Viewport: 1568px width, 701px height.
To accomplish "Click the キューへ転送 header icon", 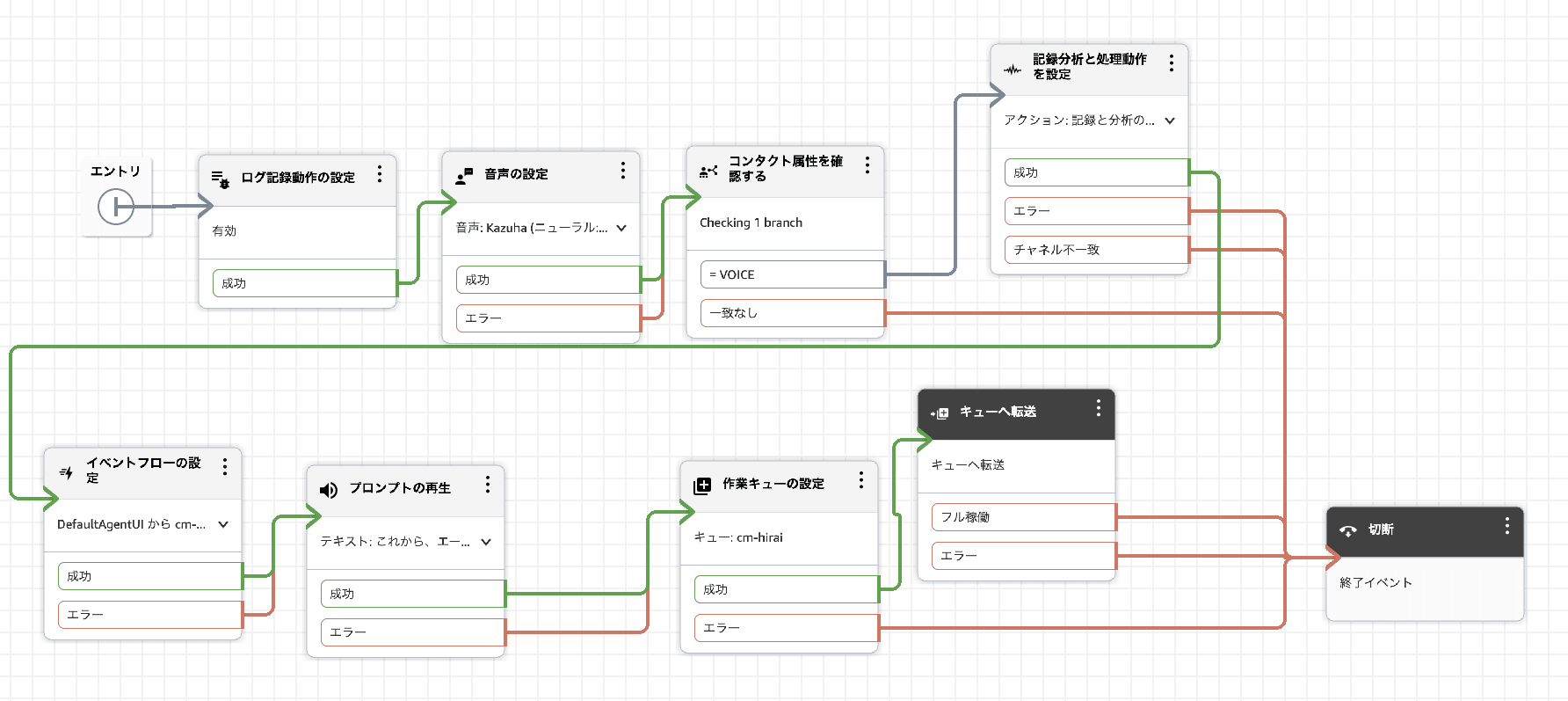I will pyautogui.click(x=940, y=413).
